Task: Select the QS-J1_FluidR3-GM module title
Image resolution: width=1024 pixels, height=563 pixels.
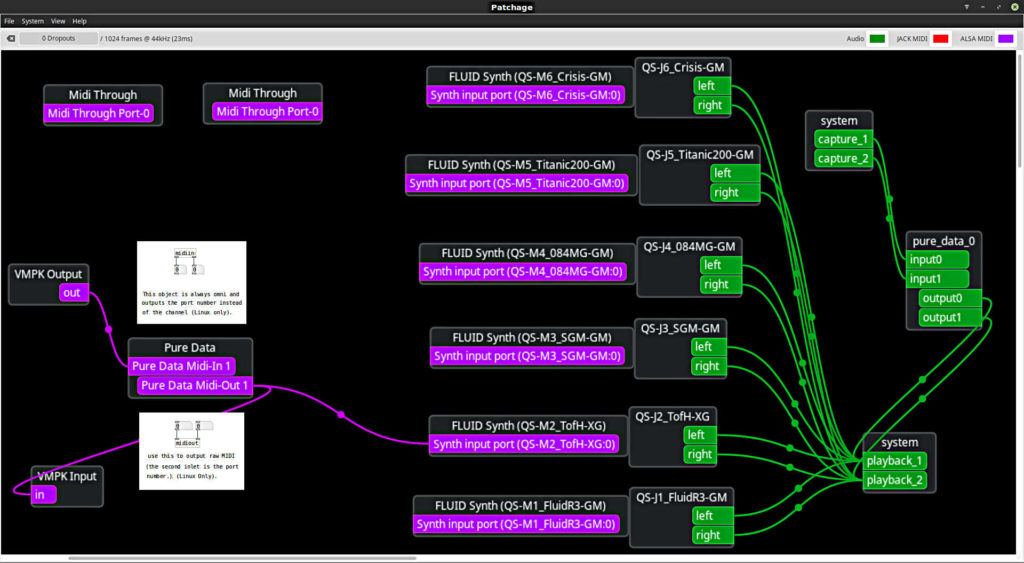Action: click(682, 498)
